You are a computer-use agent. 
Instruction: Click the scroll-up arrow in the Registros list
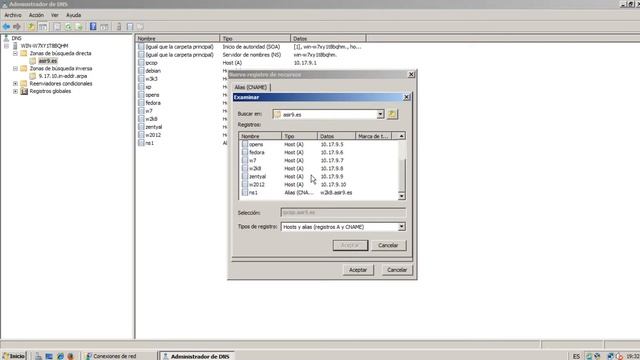tap(402, 136)
